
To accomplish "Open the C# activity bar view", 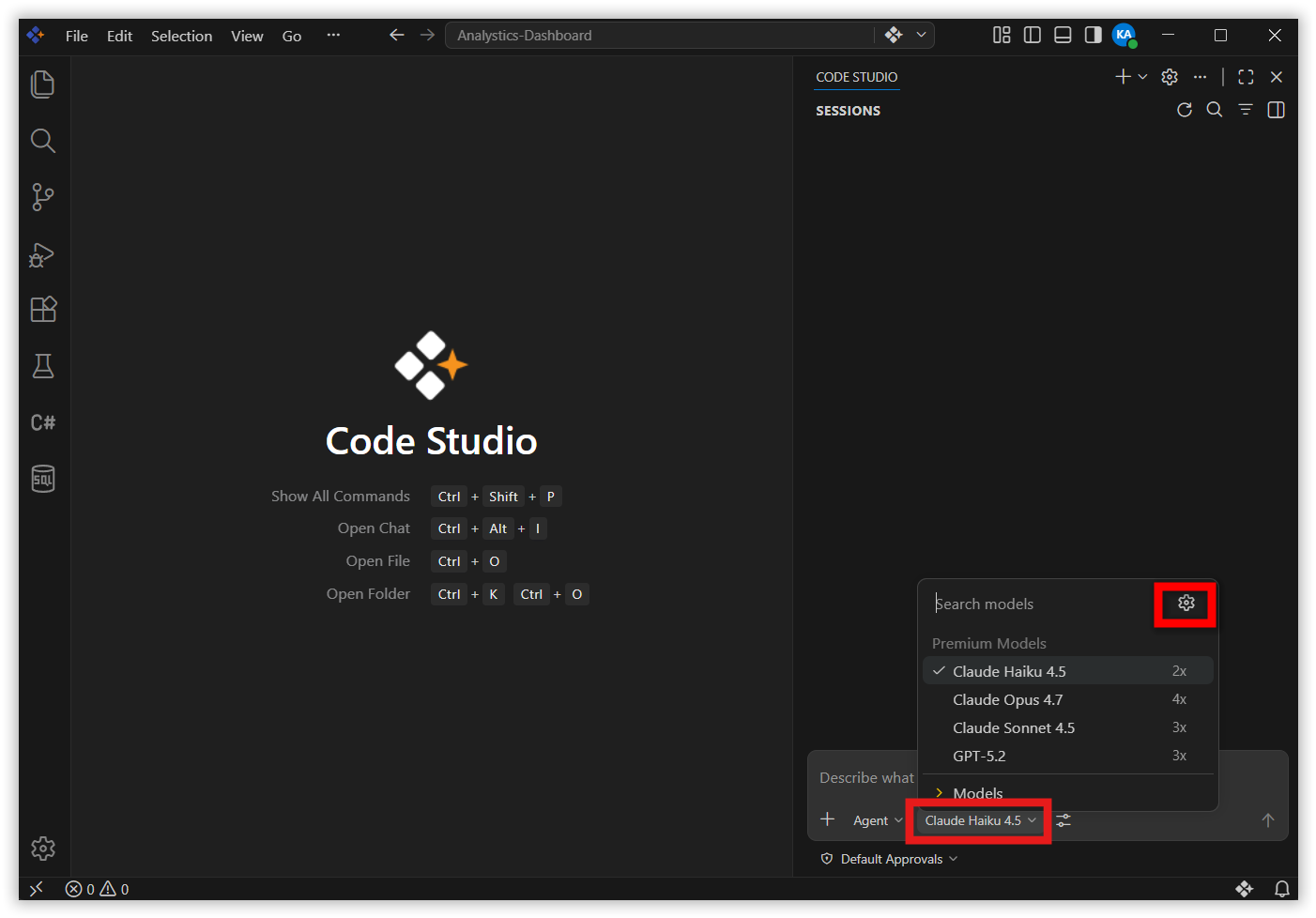I will point(43,422).
